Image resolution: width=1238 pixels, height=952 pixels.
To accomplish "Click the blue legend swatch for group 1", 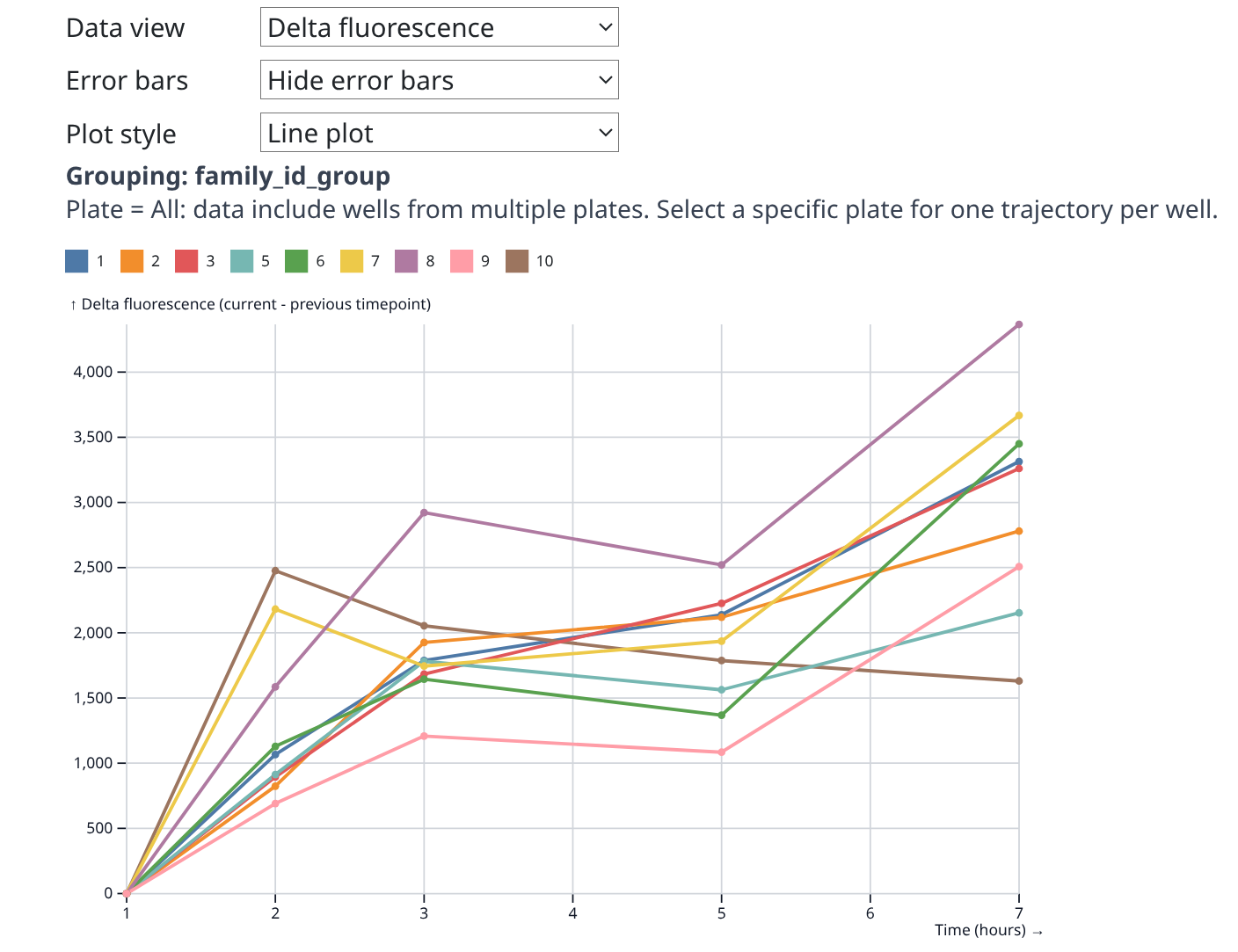I will 77,261.
